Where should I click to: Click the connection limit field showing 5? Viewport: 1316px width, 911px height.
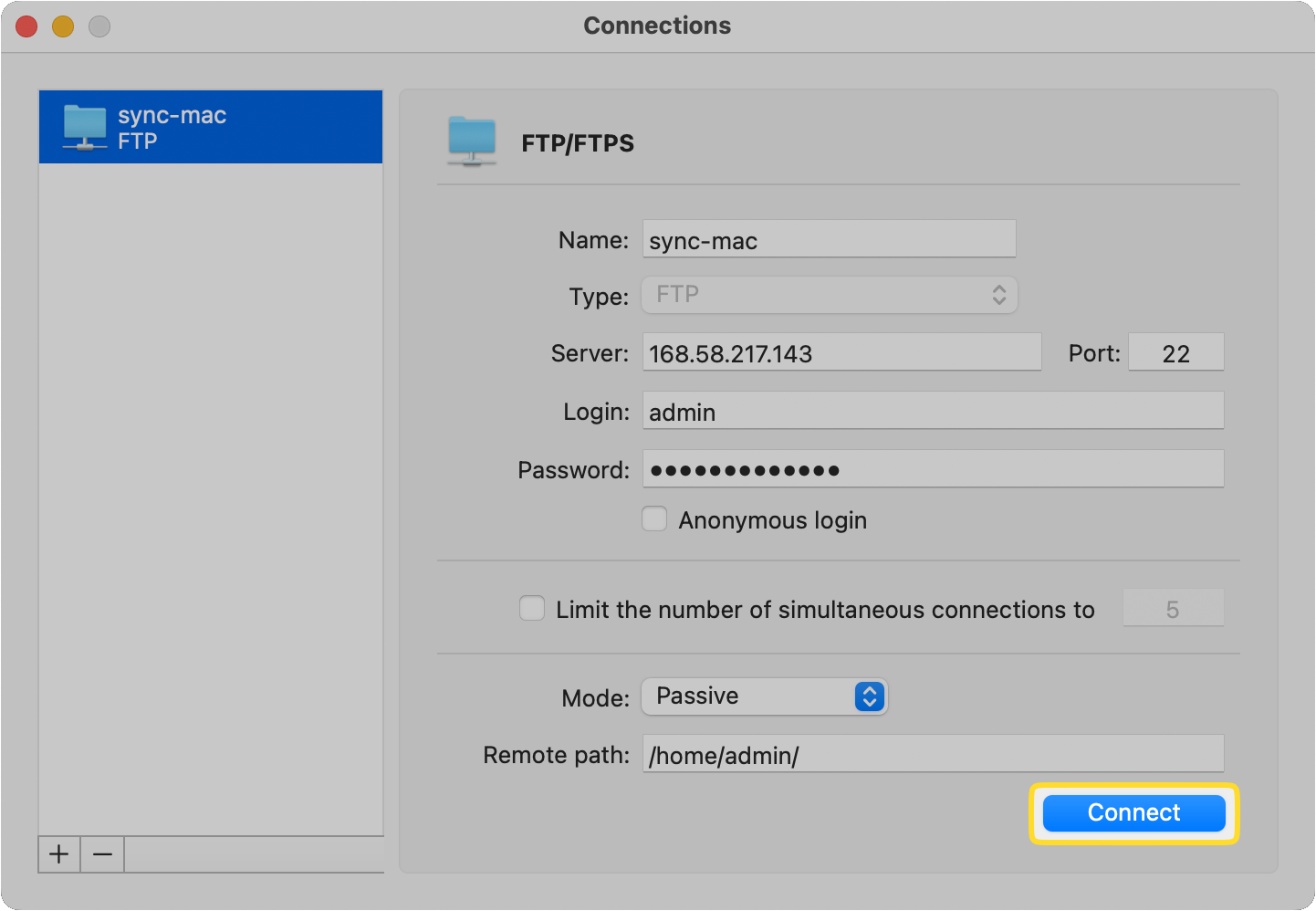[x=1173, y=608]
